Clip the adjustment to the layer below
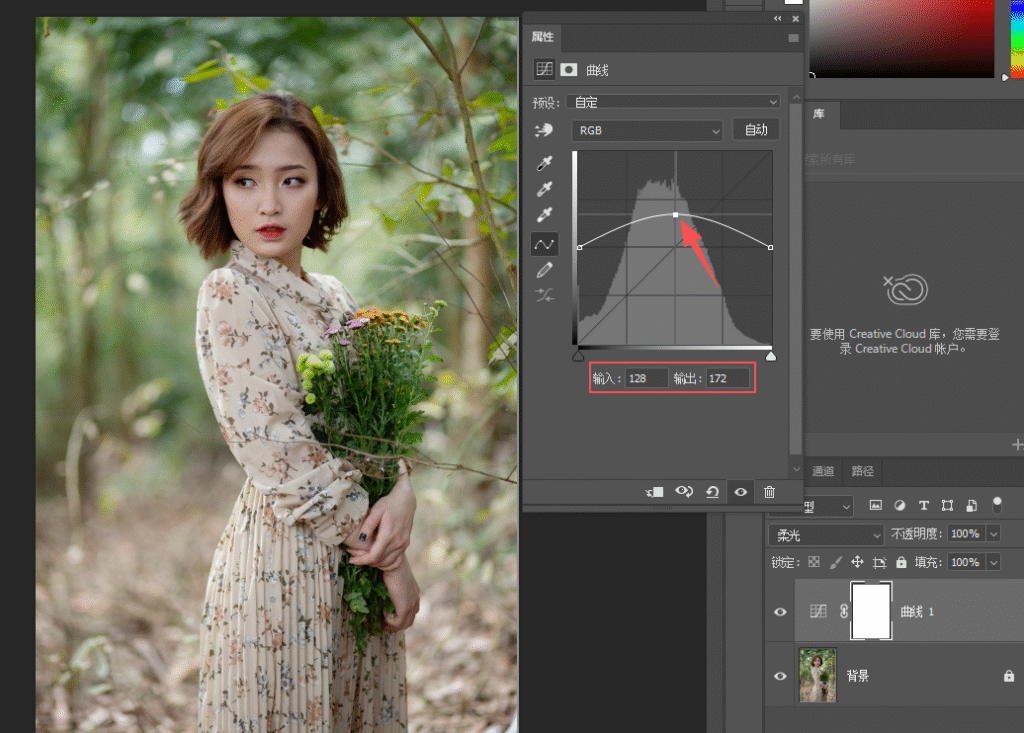Screen dimensions: 1024x733 (654, 492)
